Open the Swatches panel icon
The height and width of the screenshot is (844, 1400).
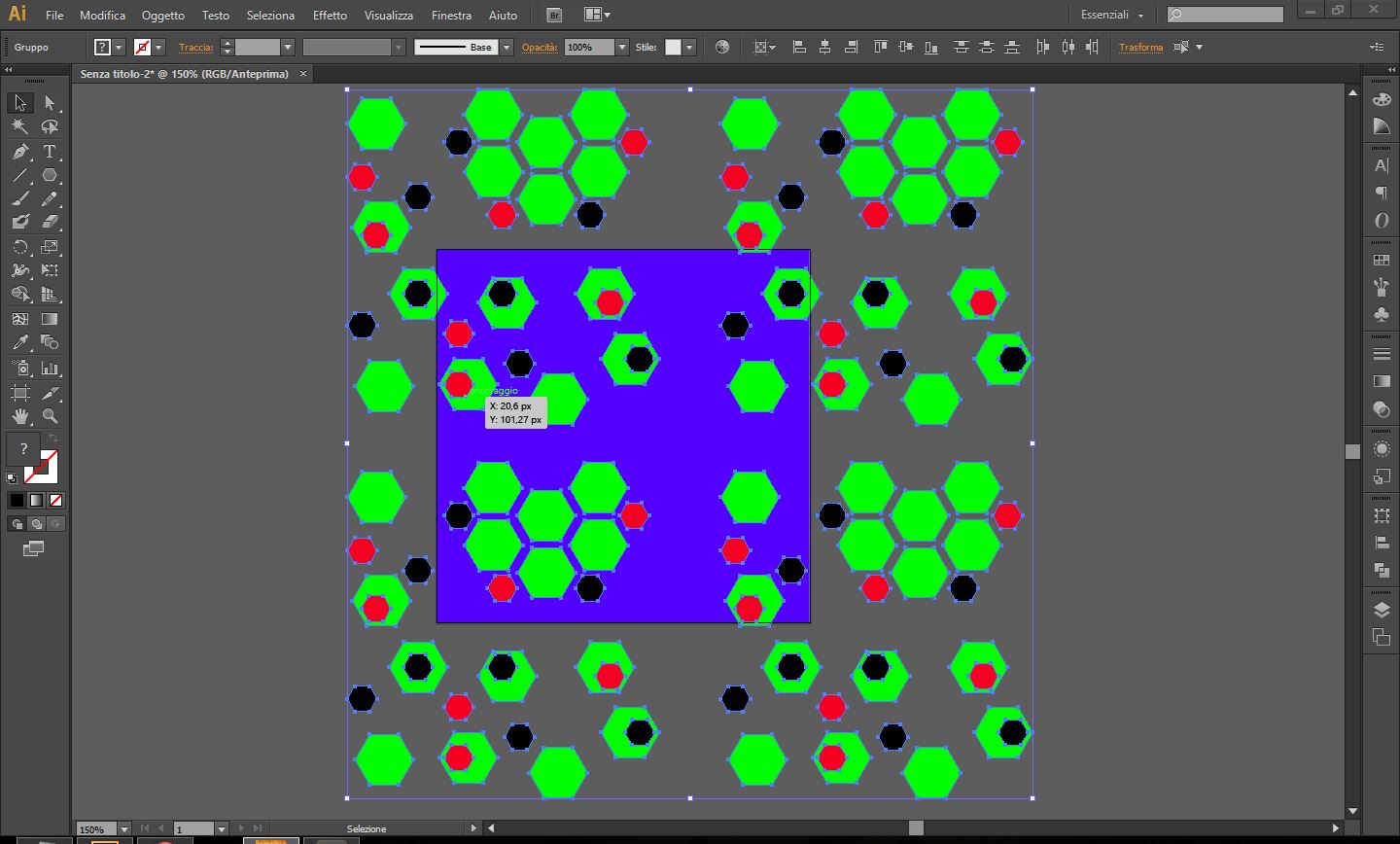tap(1382, 261)
